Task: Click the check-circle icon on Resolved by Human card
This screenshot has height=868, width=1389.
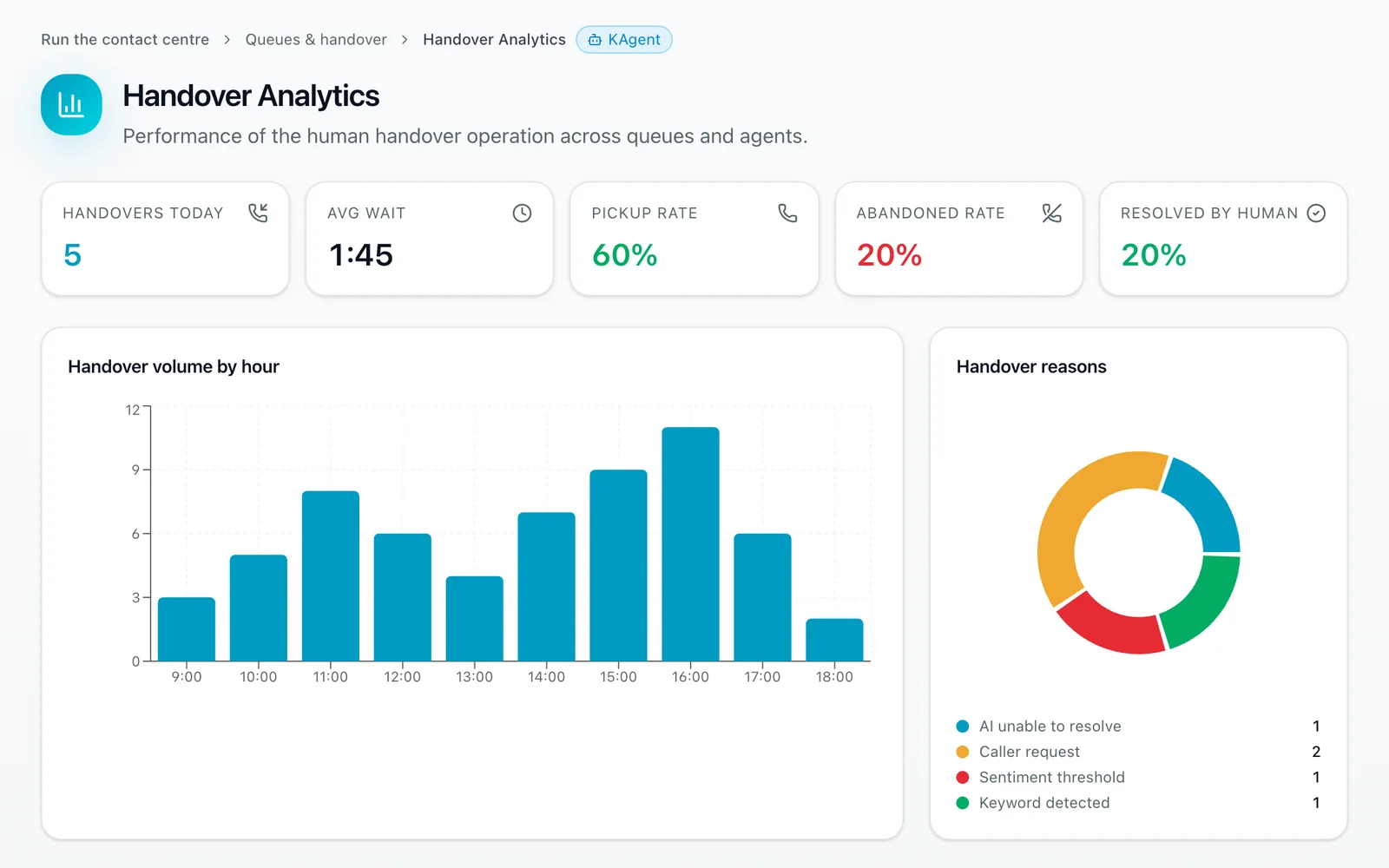Action: coord(1316,213)
